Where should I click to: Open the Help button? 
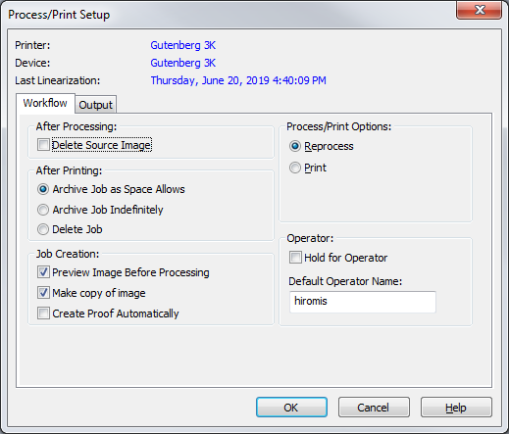click(456, 407)
